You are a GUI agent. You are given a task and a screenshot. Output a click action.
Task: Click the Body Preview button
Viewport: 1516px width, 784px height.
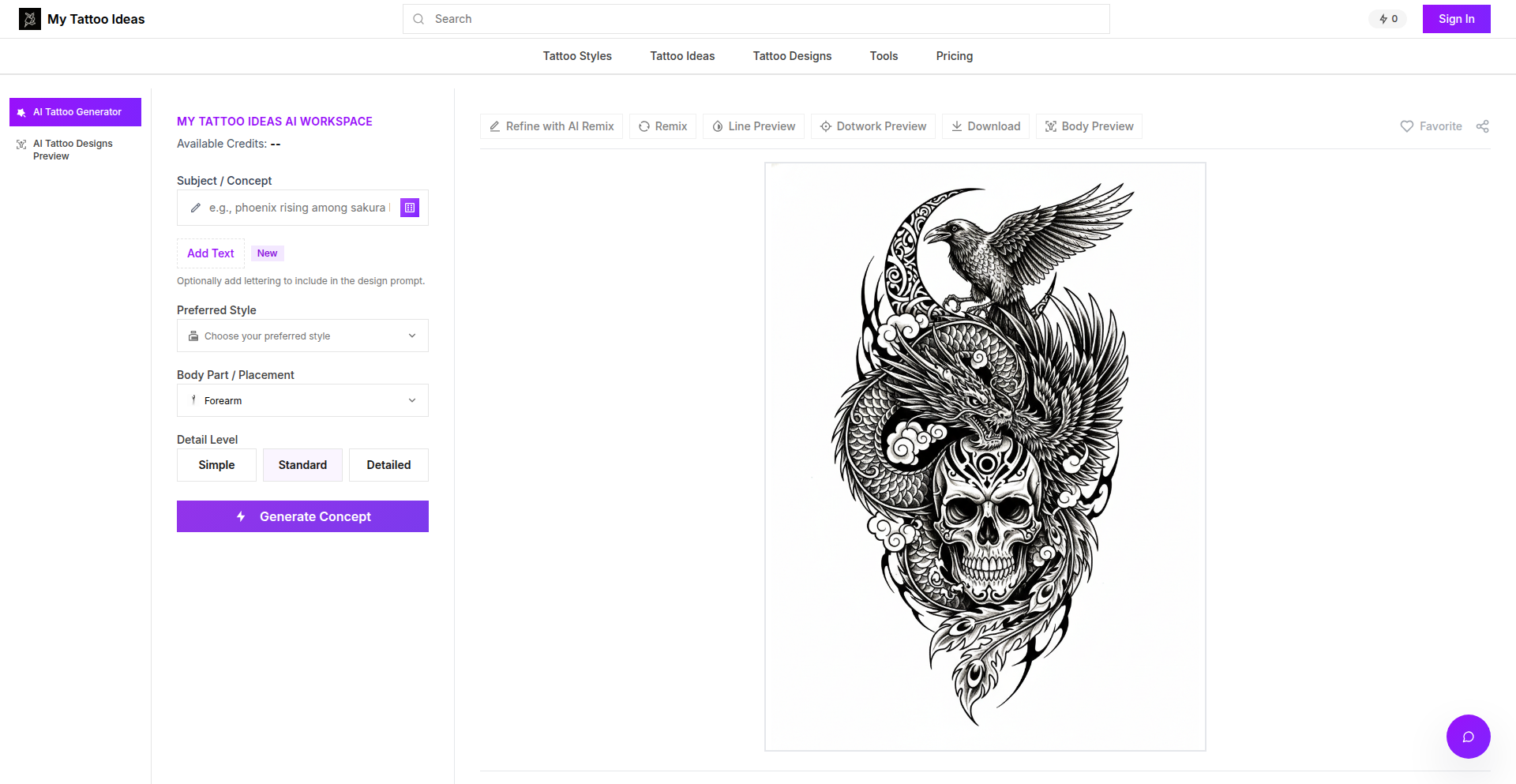tap(1089, 126)
